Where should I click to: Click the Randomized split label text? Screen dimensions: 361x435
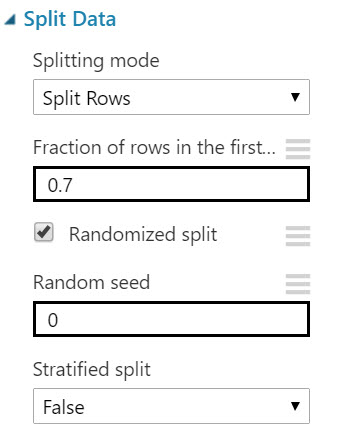tap(143, 235)
